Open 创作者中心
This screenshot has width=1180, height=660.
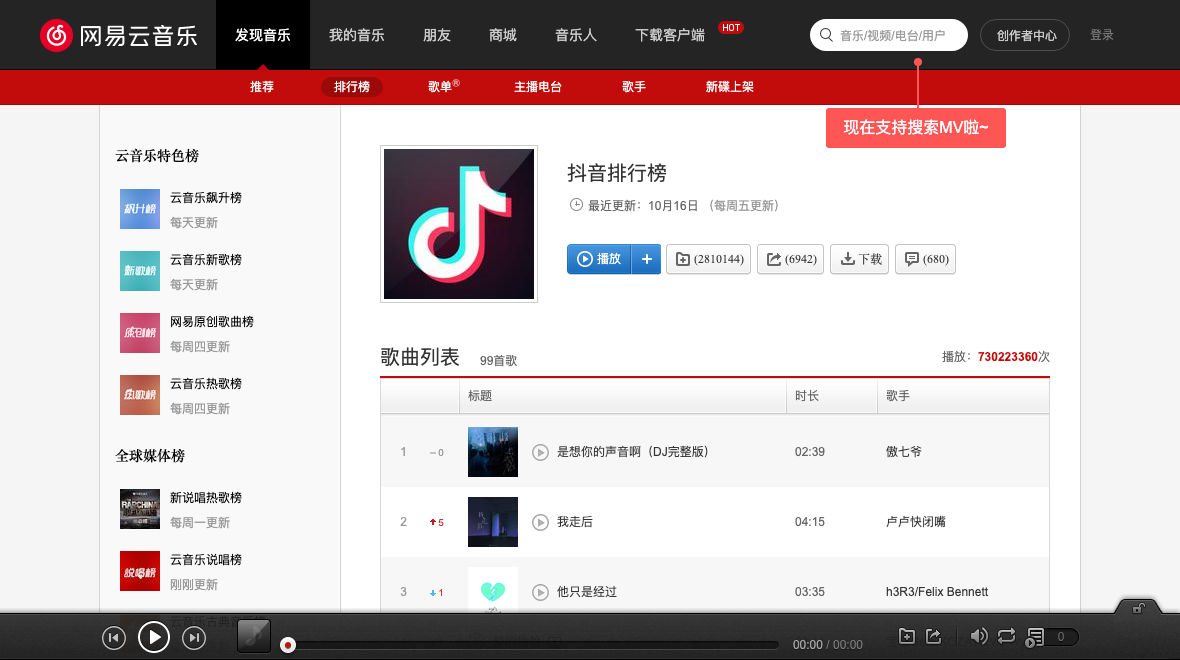pos(1025,35)
